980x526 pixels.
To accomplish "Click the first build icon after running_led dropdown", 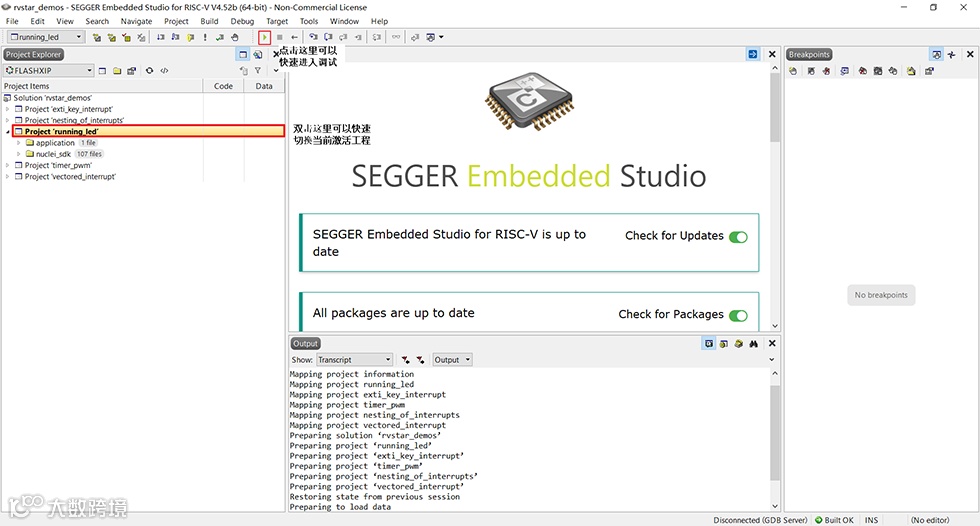I will tap(97, 37).
